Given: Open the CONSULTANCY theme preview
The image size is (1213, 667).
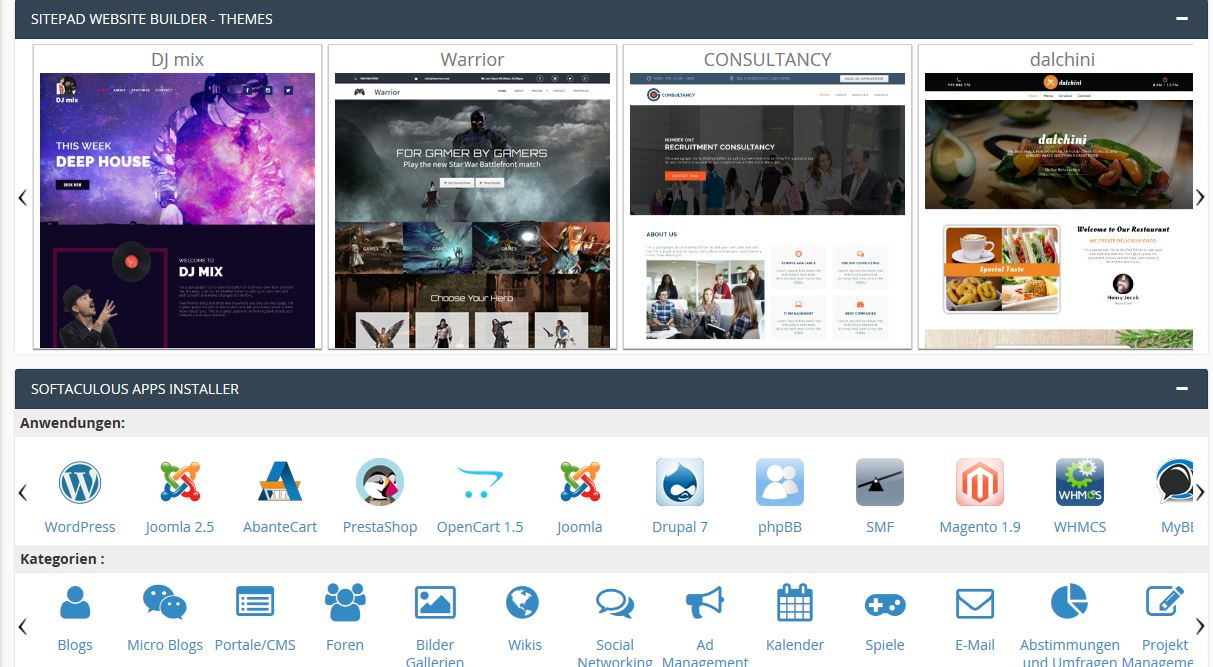Looking at the screenshot, I should 767,211.
